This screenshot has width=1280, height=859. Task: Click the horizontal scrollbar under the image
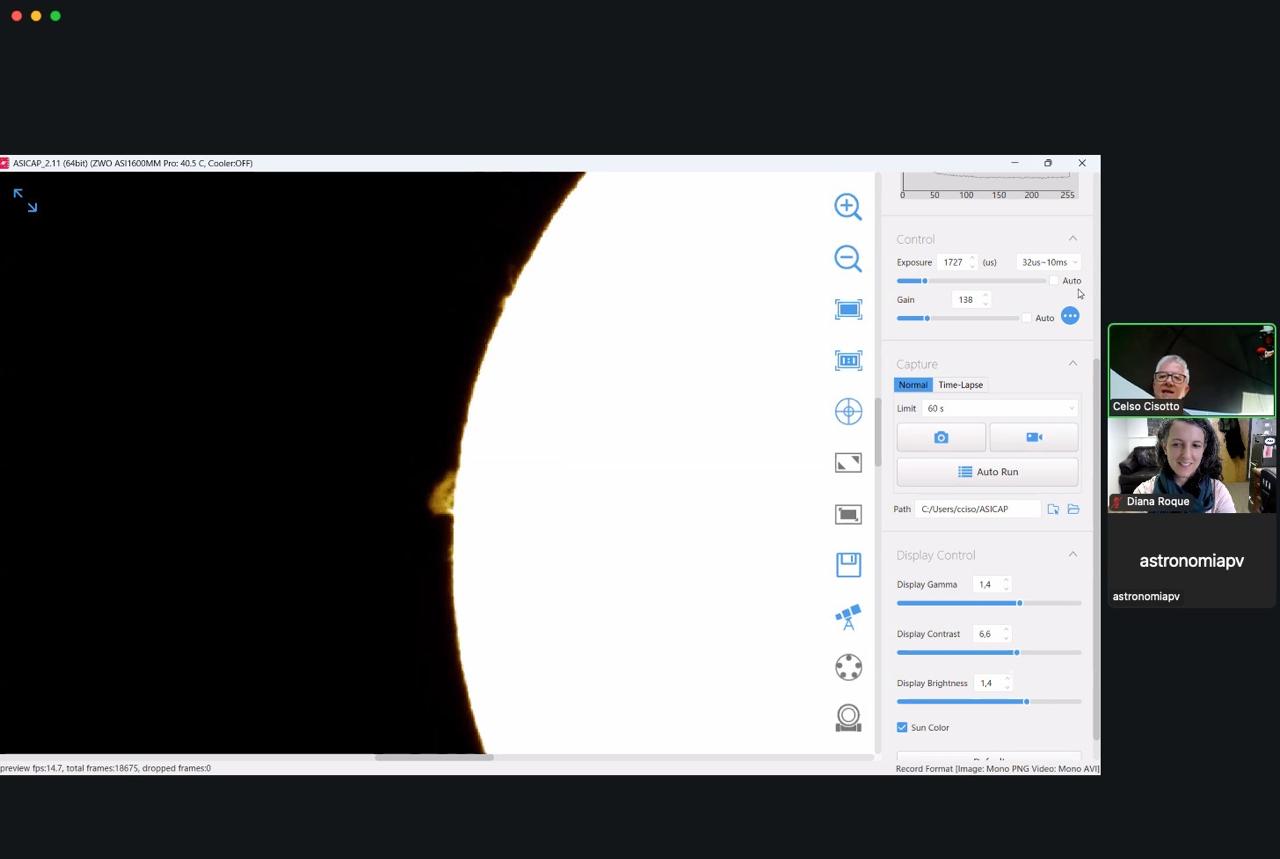click(434, 757)
